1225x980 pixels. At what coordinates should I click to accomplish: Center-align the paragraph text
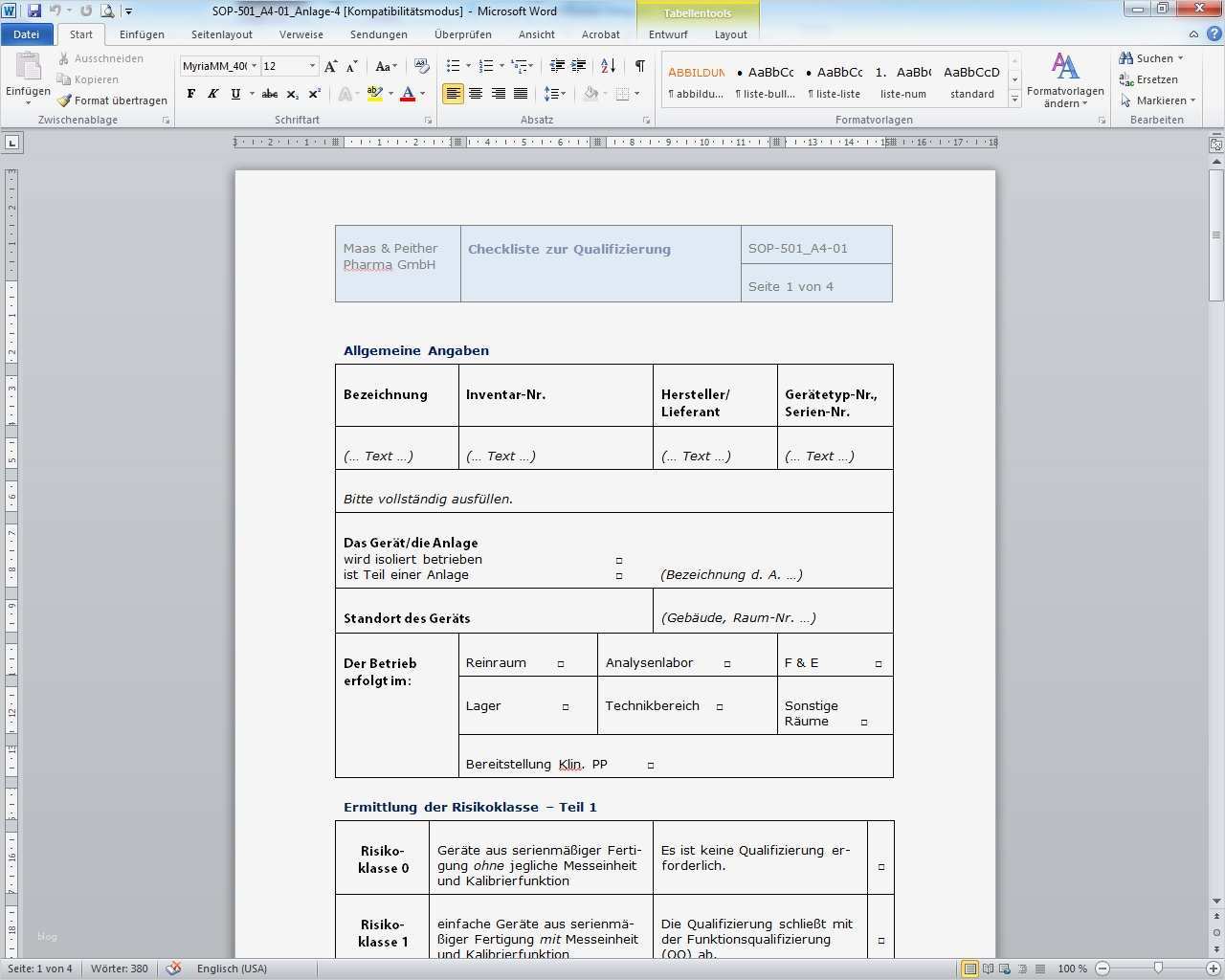[476, 94]
